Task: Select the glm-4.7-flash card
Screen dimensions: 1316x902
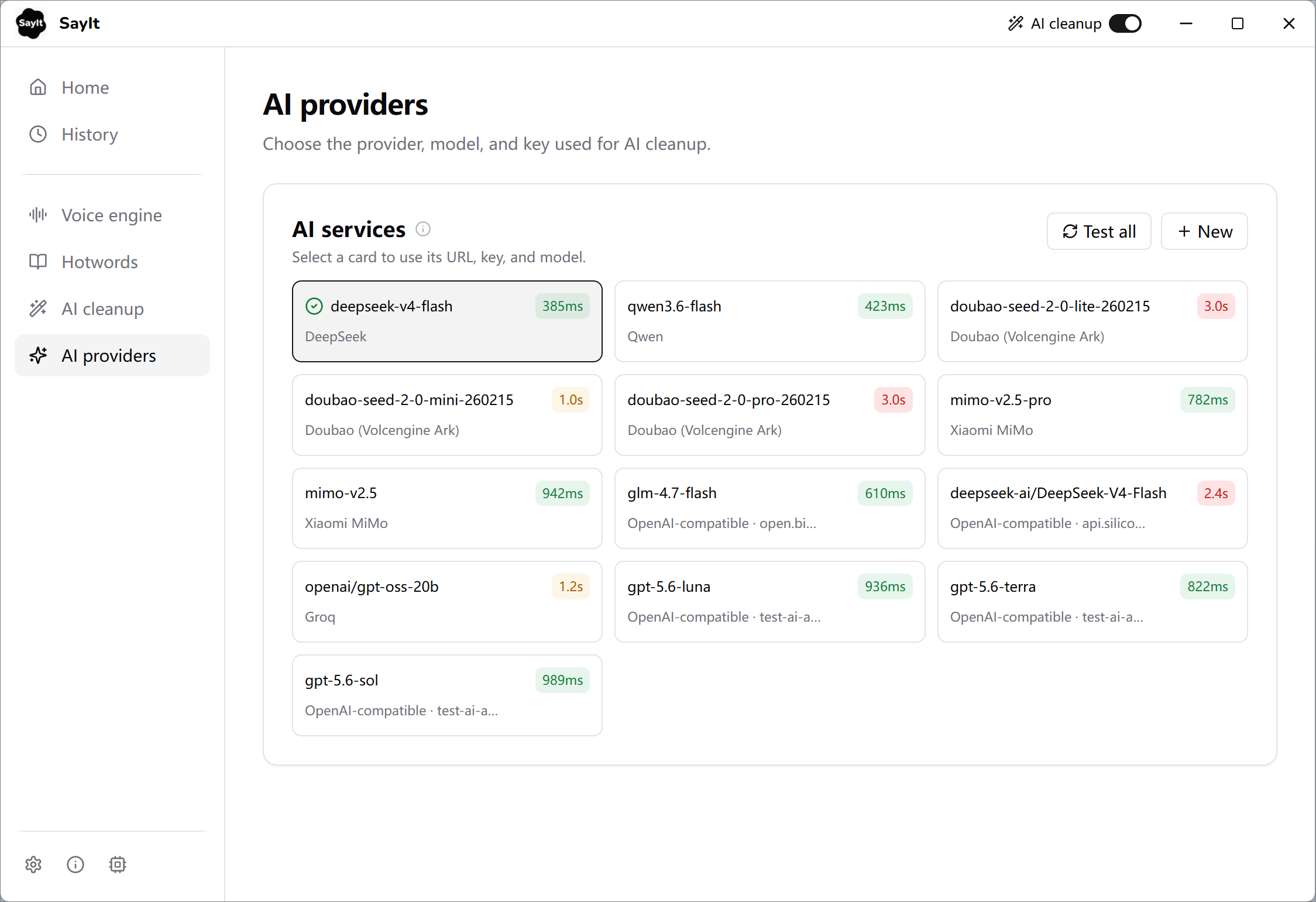Action: tap(769, 508)
